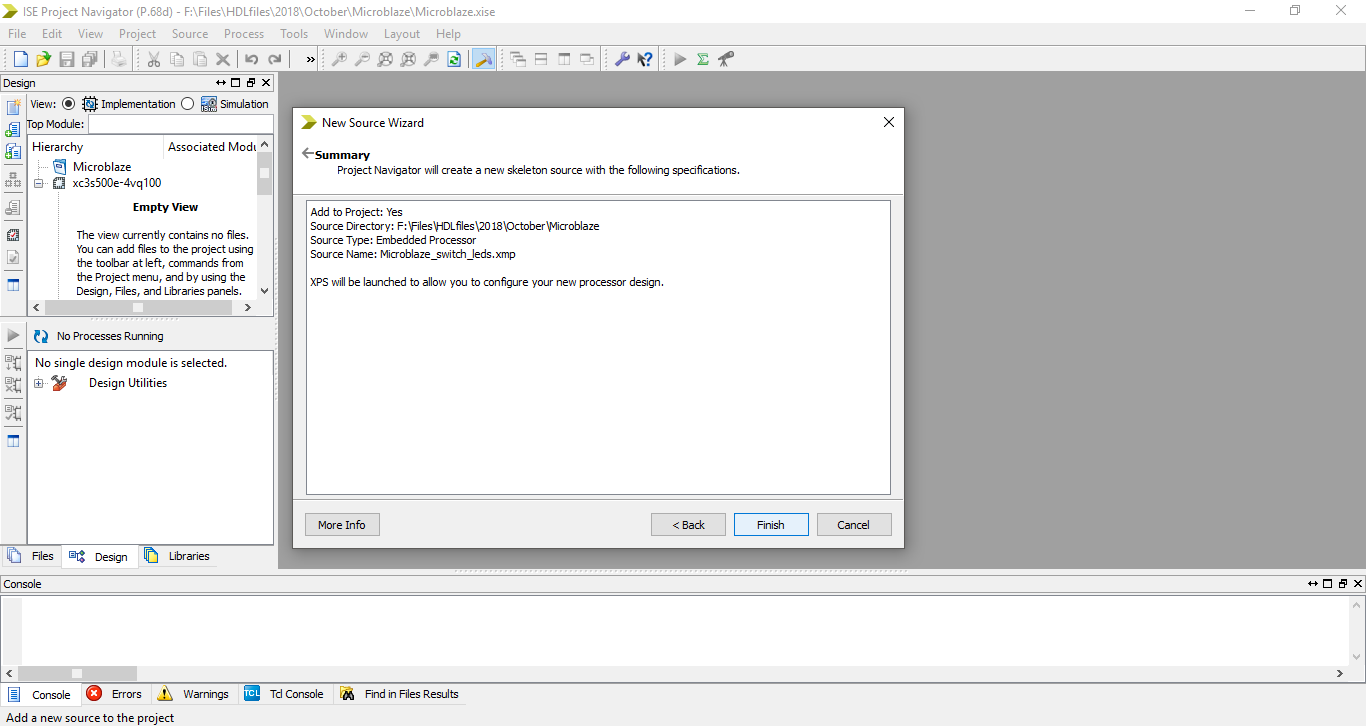Click the Cut scissors icon
Viewport: 1366px width, 726px height.
click(x=153, y=59)
